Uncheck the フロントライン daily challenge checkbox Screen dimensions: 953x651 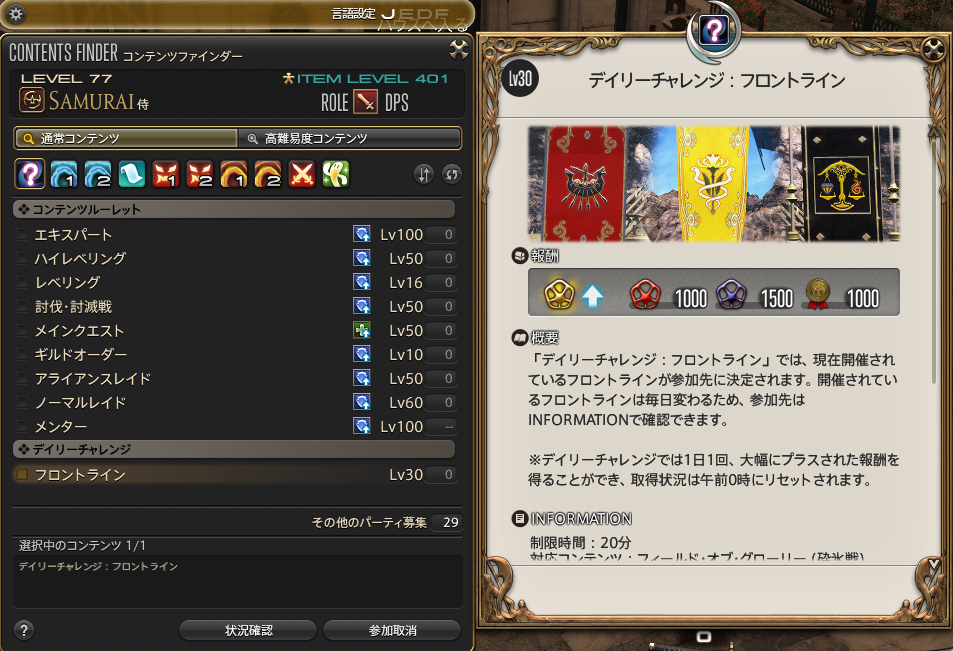pyautogui.click(x=22, y=474)
